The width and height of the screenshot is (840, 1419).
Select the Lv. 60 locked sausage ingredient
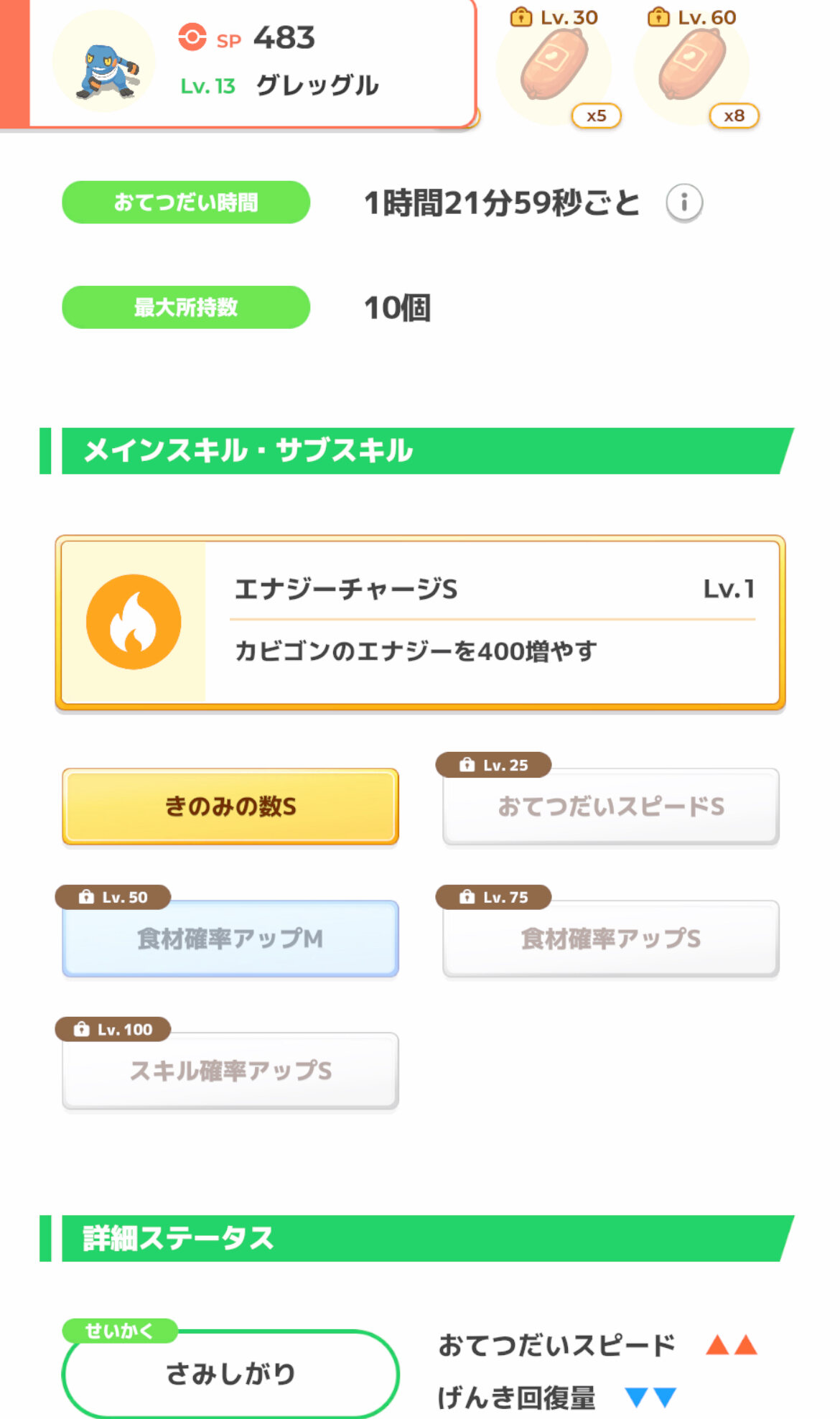pyautogui.click(x=693, y=66)
